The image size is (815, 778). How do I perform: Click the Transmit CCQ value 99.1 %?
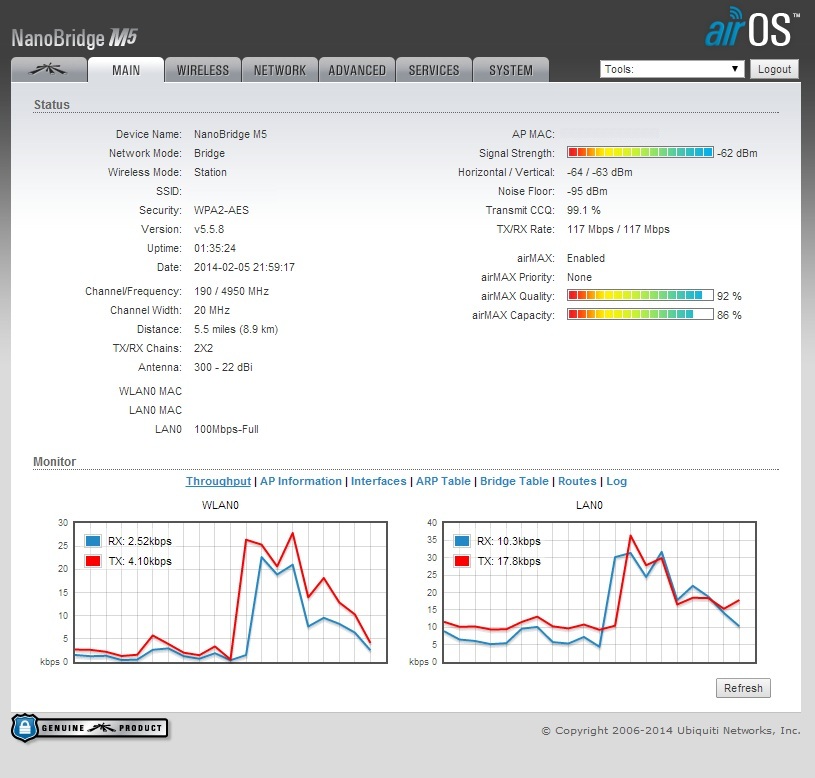pyautogui.click(x=583, y=210)
